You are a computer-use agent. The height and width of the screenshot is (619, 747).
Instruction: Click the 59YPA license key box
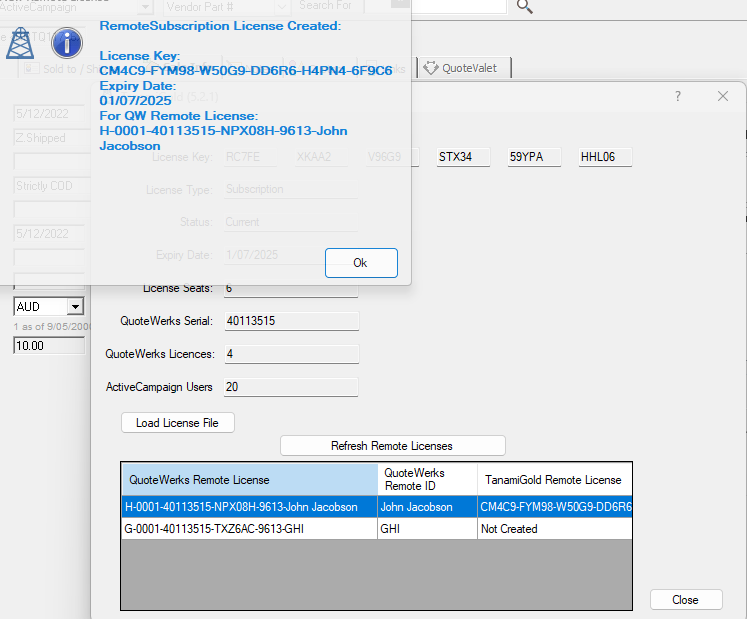click(534, 157)
